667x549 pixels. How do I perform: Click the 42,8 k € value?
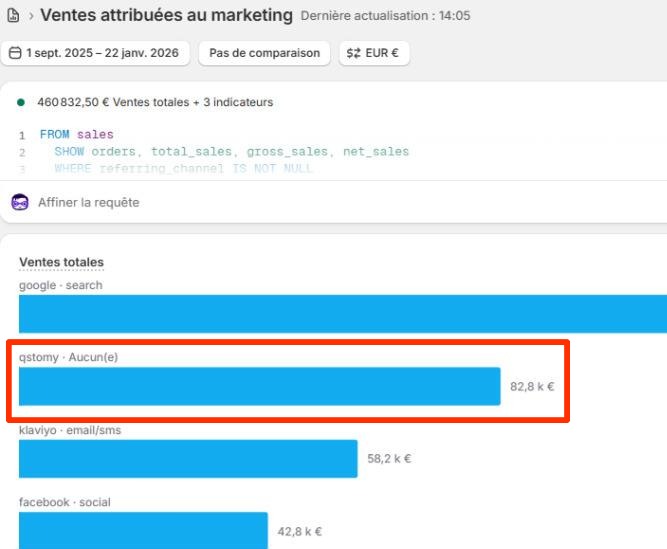point(299,532)
